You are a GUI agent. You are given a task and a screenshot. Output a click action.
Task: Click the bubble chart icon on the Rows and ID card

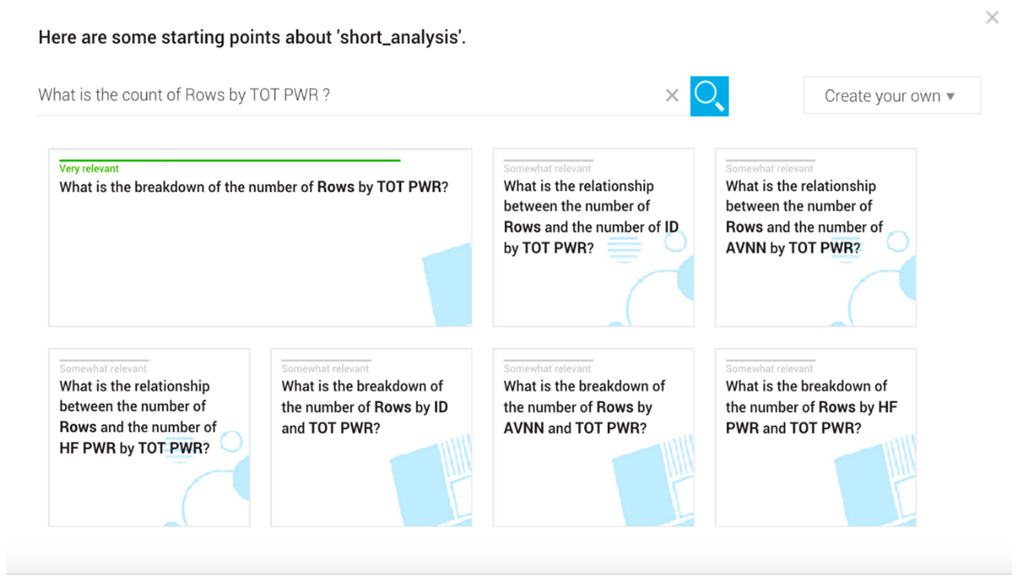click(x=660, y=285)
